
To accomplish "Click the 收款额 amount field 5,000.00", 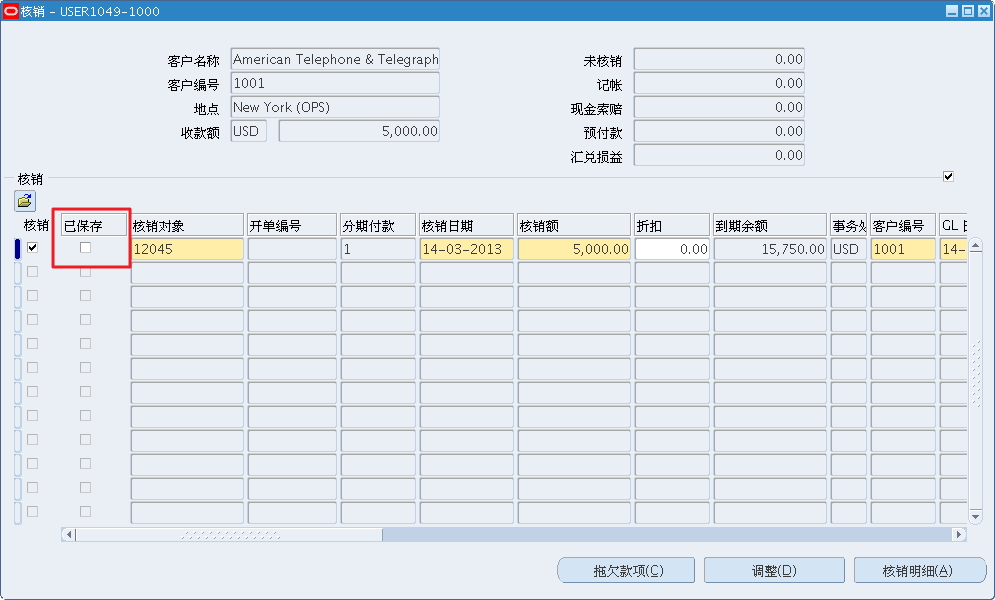I will tap(359, 131).
